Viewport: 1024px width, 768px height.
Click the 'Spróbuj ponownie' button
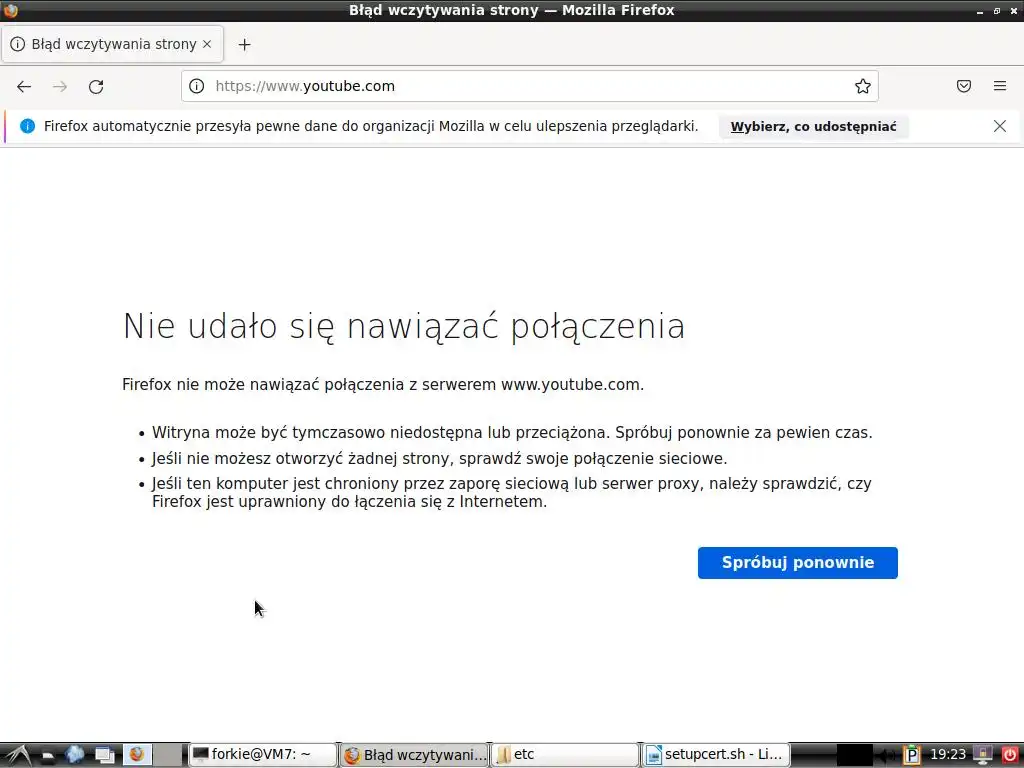(797, 563)
